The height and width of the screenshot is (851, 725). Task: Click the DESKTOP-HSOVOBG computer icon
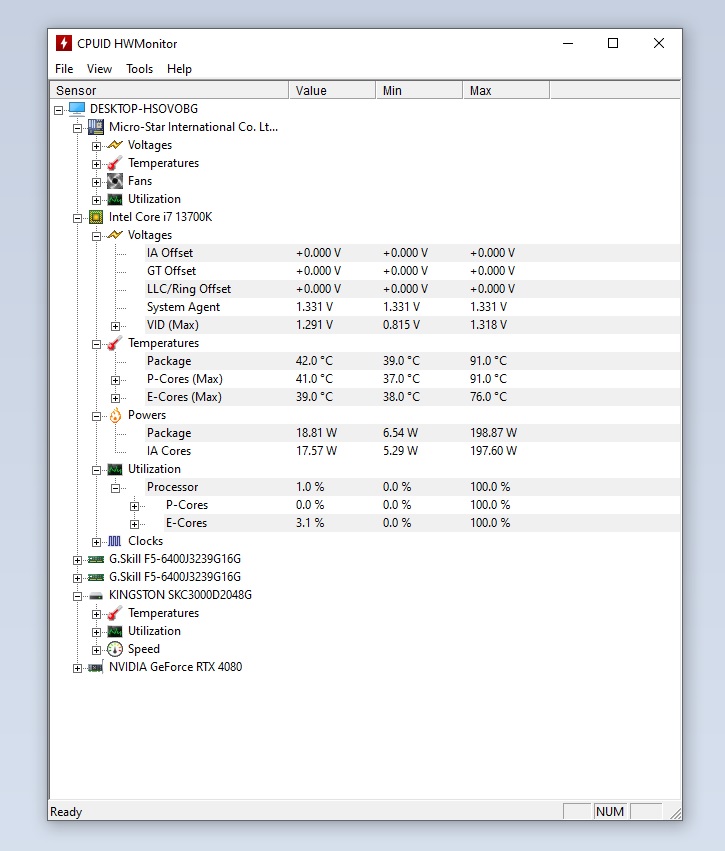click(77, 109)
